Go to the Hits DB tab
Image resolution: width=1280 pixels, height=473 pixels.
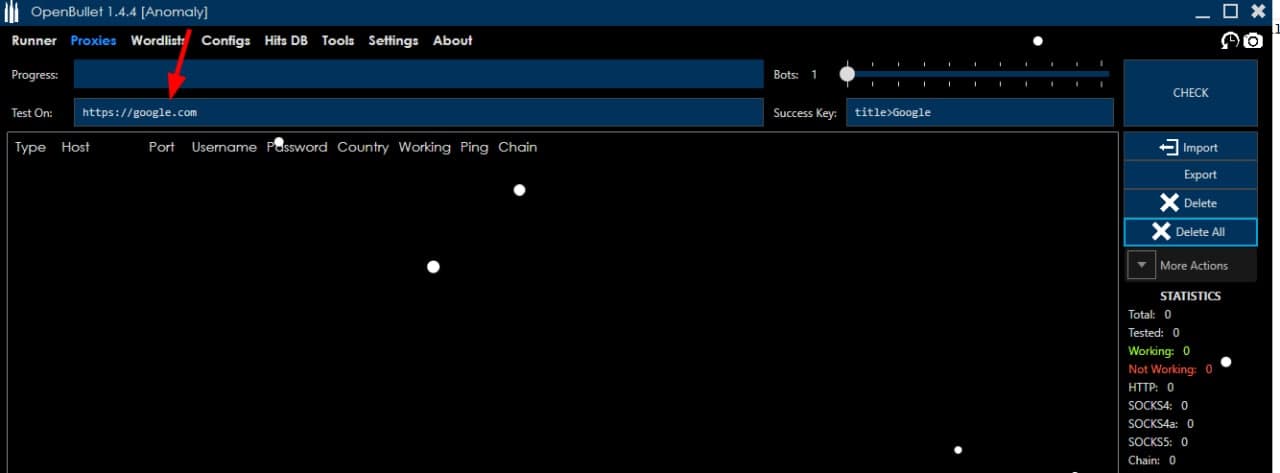286,41
